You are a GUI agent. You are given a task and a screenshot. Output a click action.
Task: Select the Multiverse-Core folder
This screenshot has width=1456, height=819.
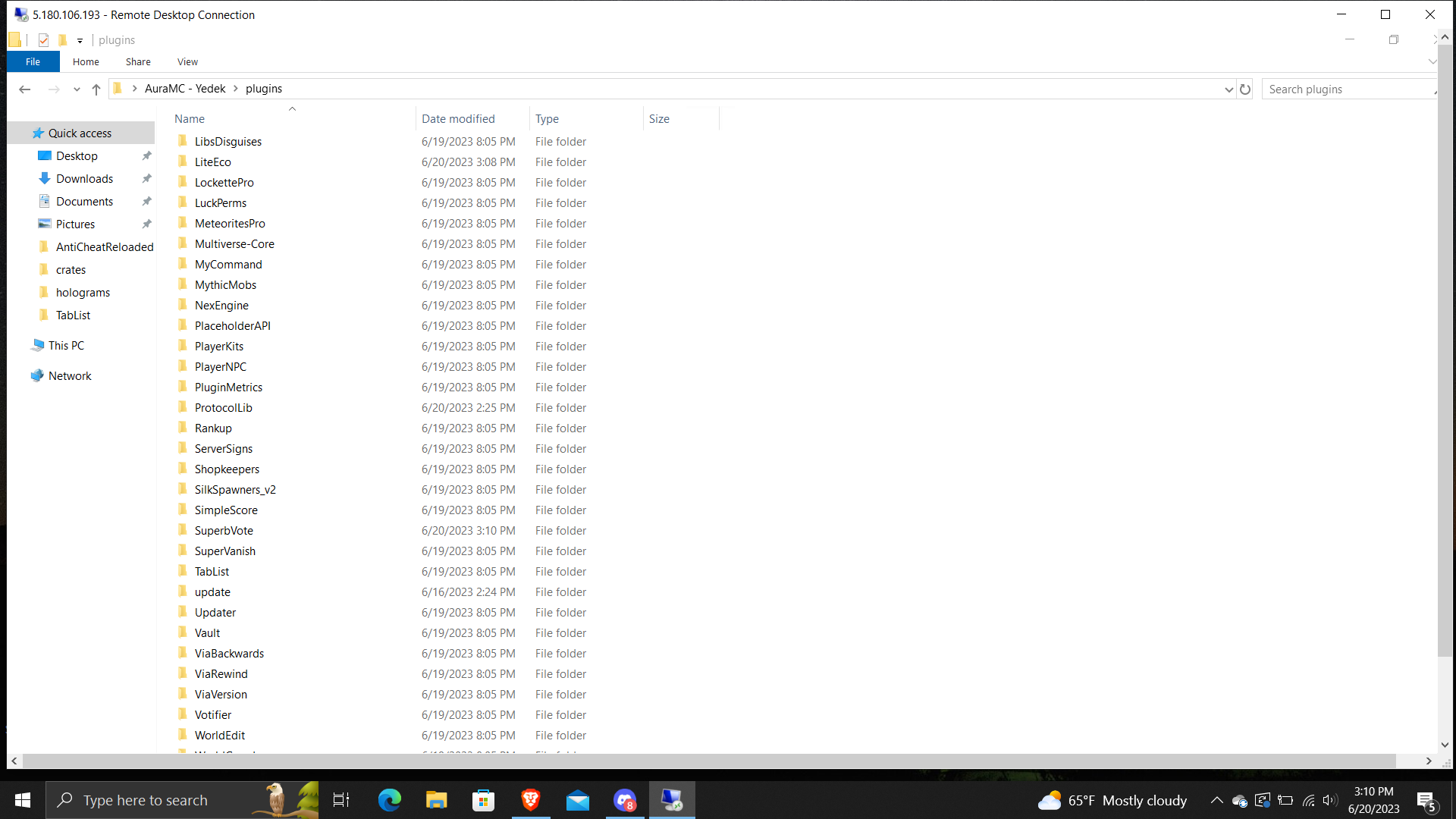[234, 244]
